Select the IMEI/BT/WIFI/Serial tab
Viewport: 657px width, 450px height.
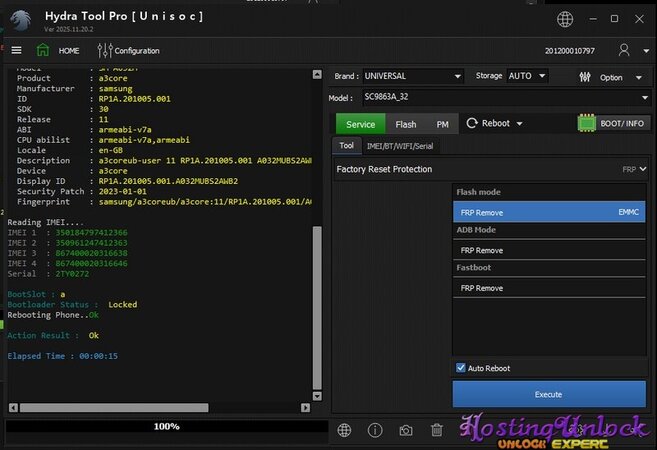coord(398,146)
